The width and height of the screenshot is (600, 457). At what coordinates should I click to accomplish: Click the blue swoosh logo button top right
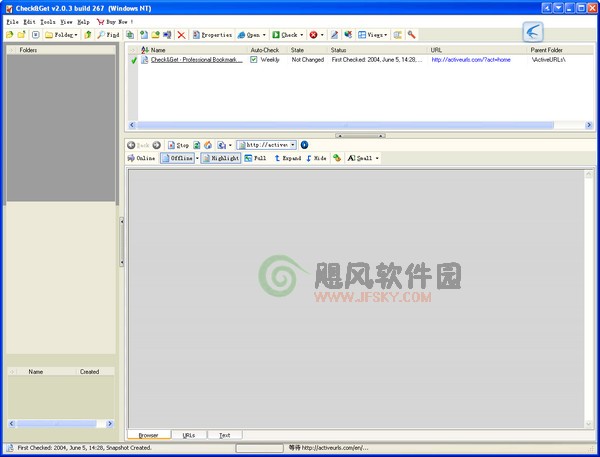[533, 32]
